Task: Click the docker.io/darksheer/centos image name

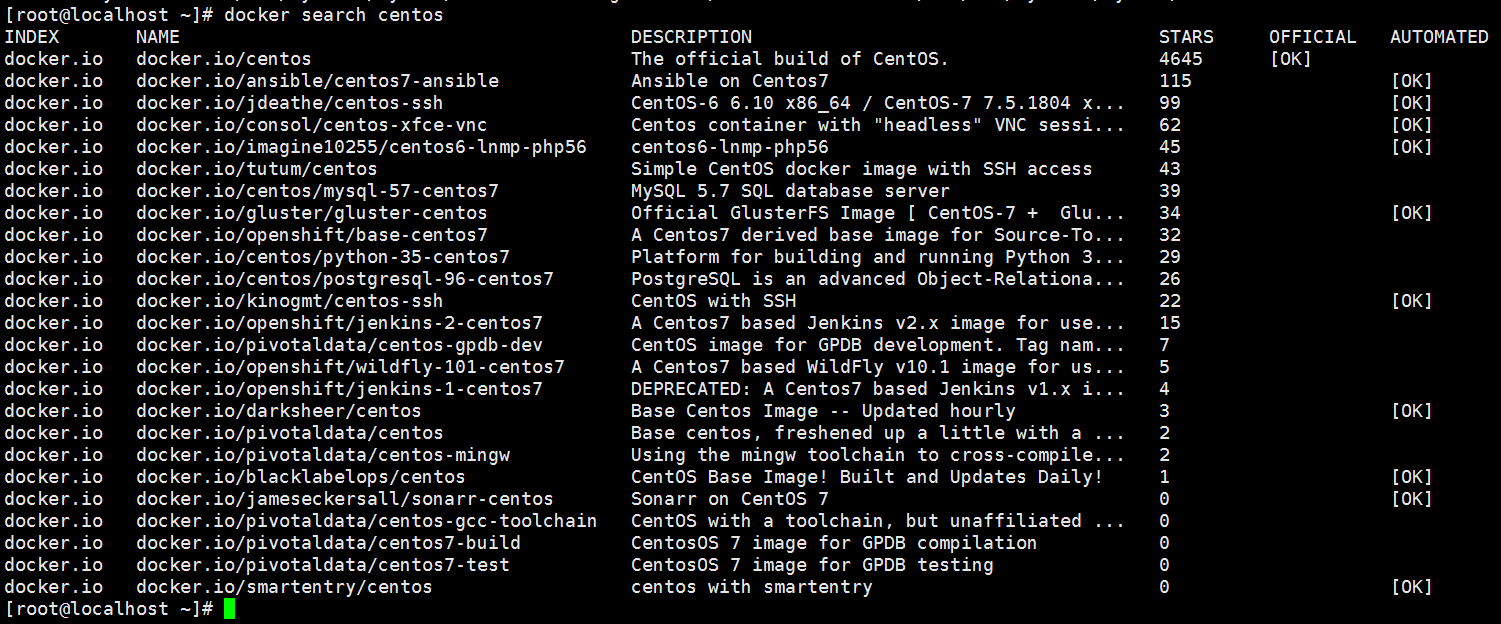Action: 278,411
